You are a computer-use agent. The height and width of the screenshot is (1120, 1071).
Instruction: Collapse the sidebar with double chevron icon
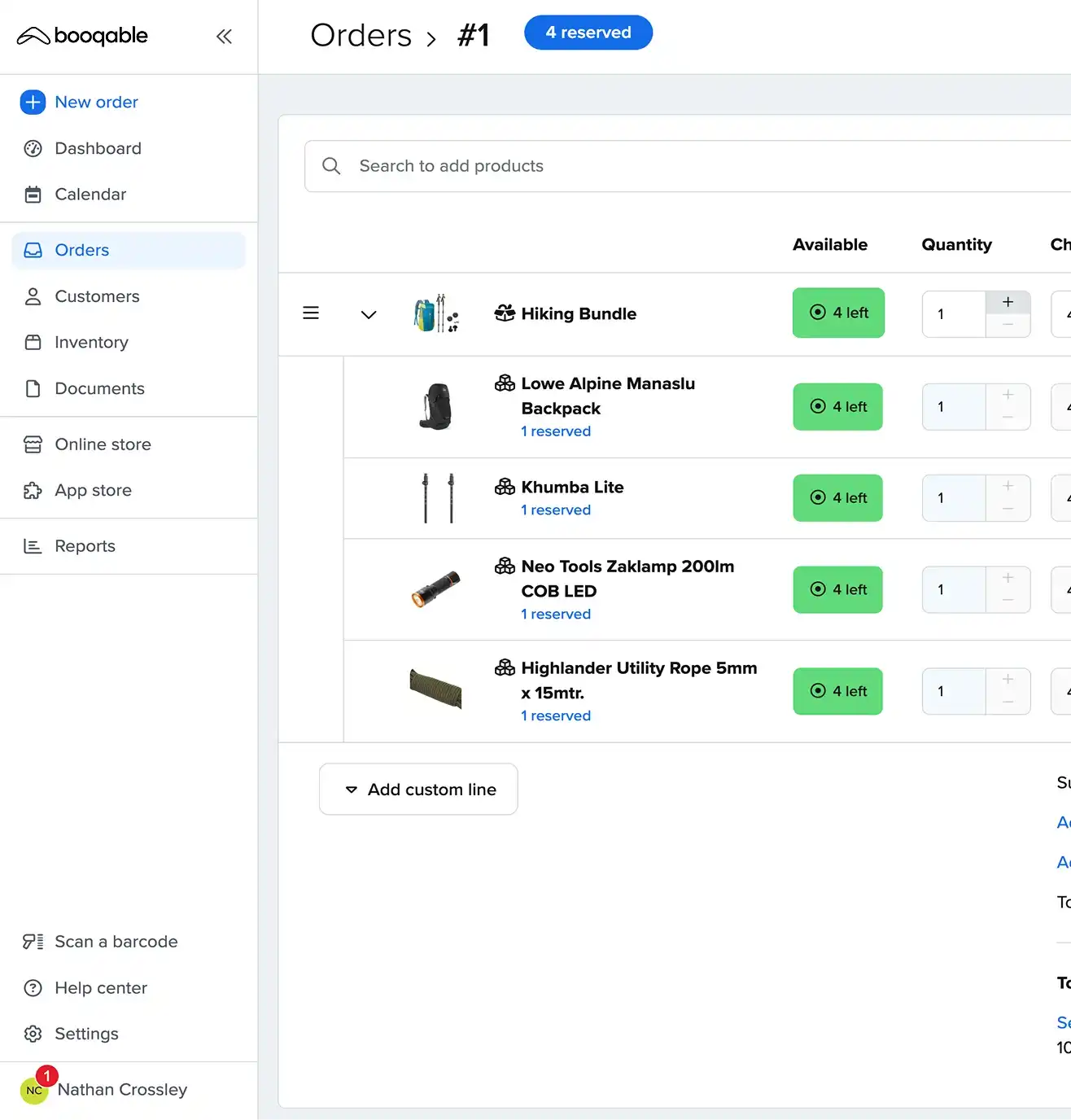click(x=224, y=36)
